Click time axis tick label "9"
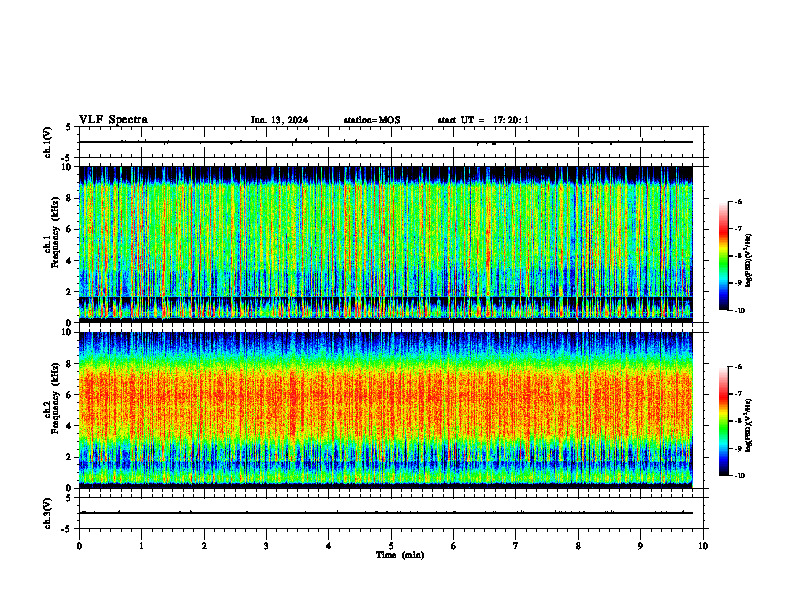 [640, 546]
